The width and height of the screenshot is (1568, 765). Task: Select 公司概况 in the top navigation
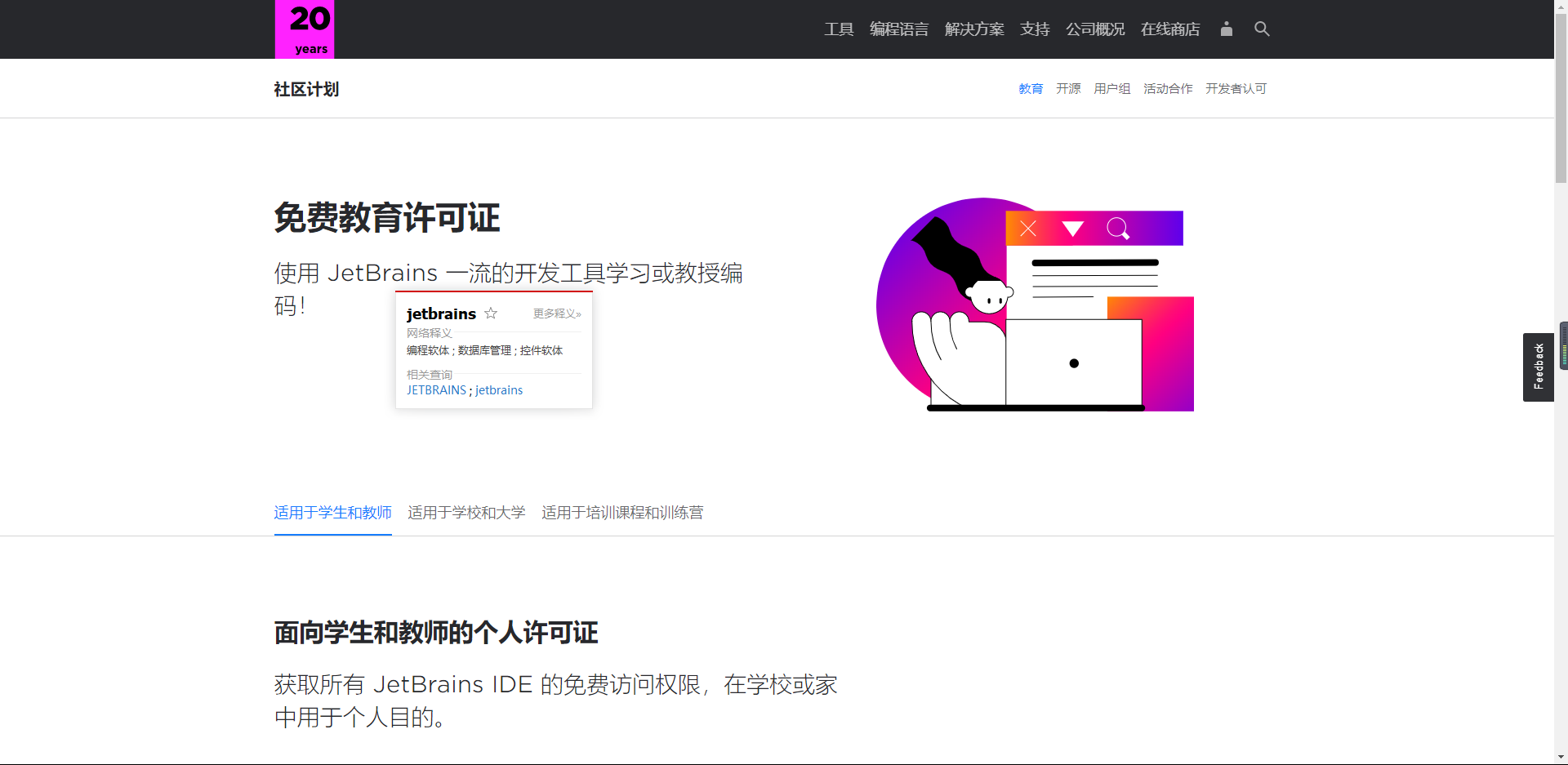pyautogui.click(x=1094, y=29)
